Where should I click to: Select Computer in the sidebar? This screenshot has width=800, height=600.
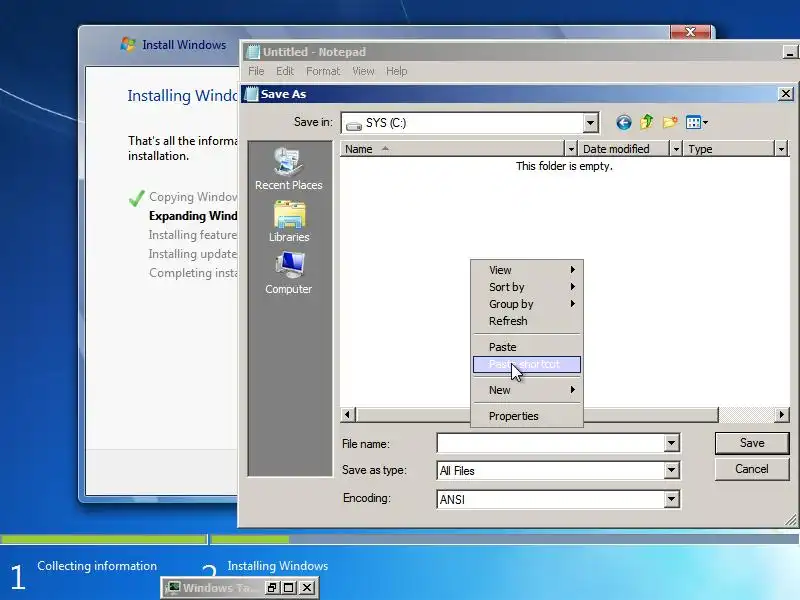pos(289,273)
